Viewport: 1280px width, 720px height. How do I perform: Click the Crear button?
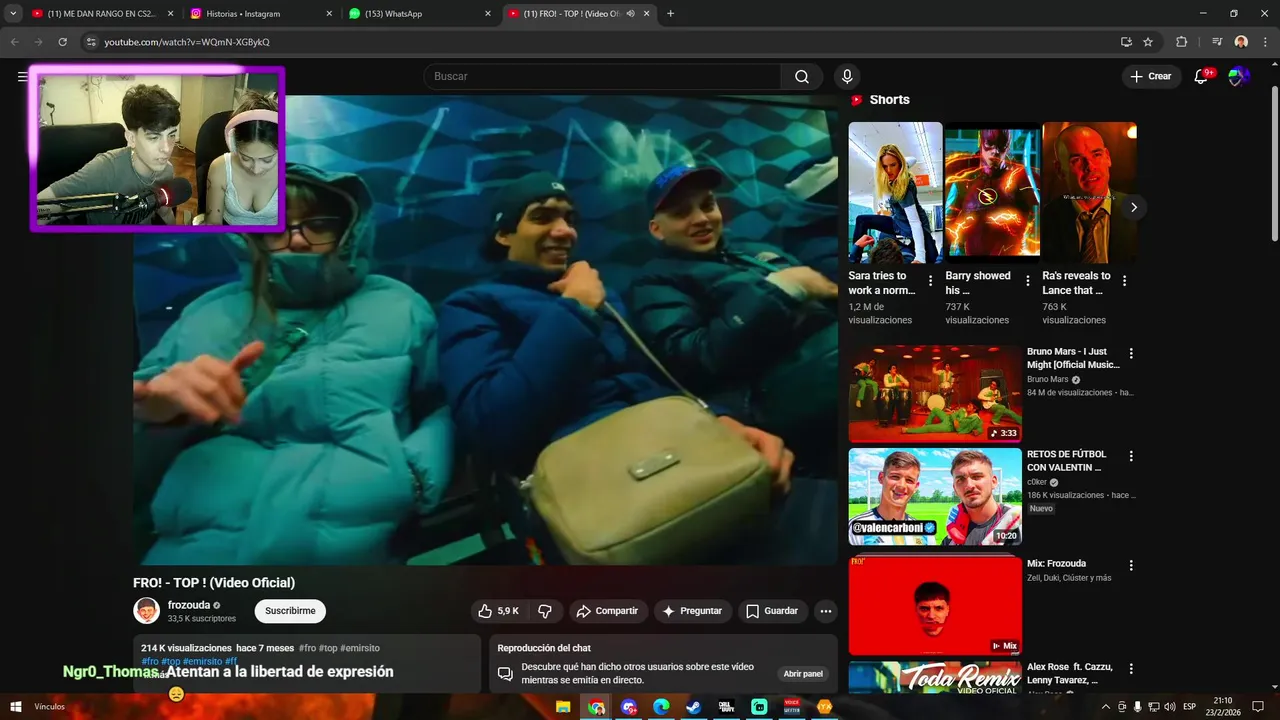coord(1151,76)
